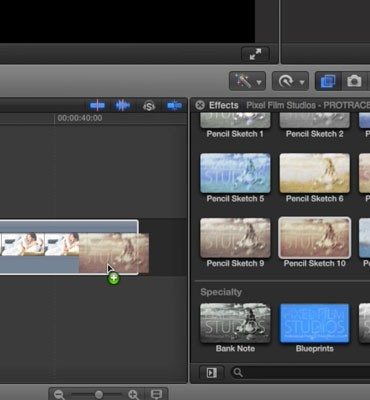
Task: Click the Blueprints label
Action: 315,349
